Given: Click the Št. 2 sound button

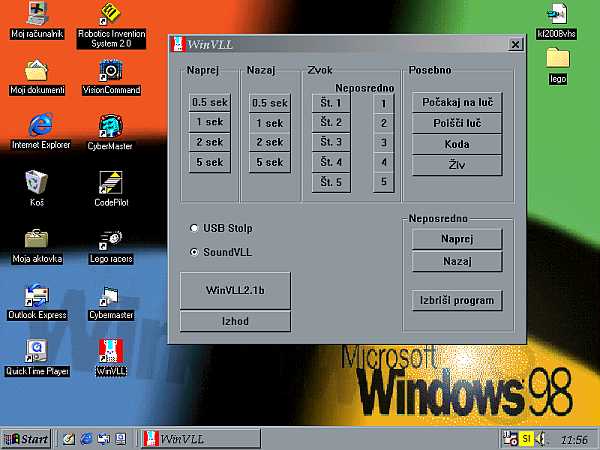Looking at the screenshot, I should pos(331,122).
